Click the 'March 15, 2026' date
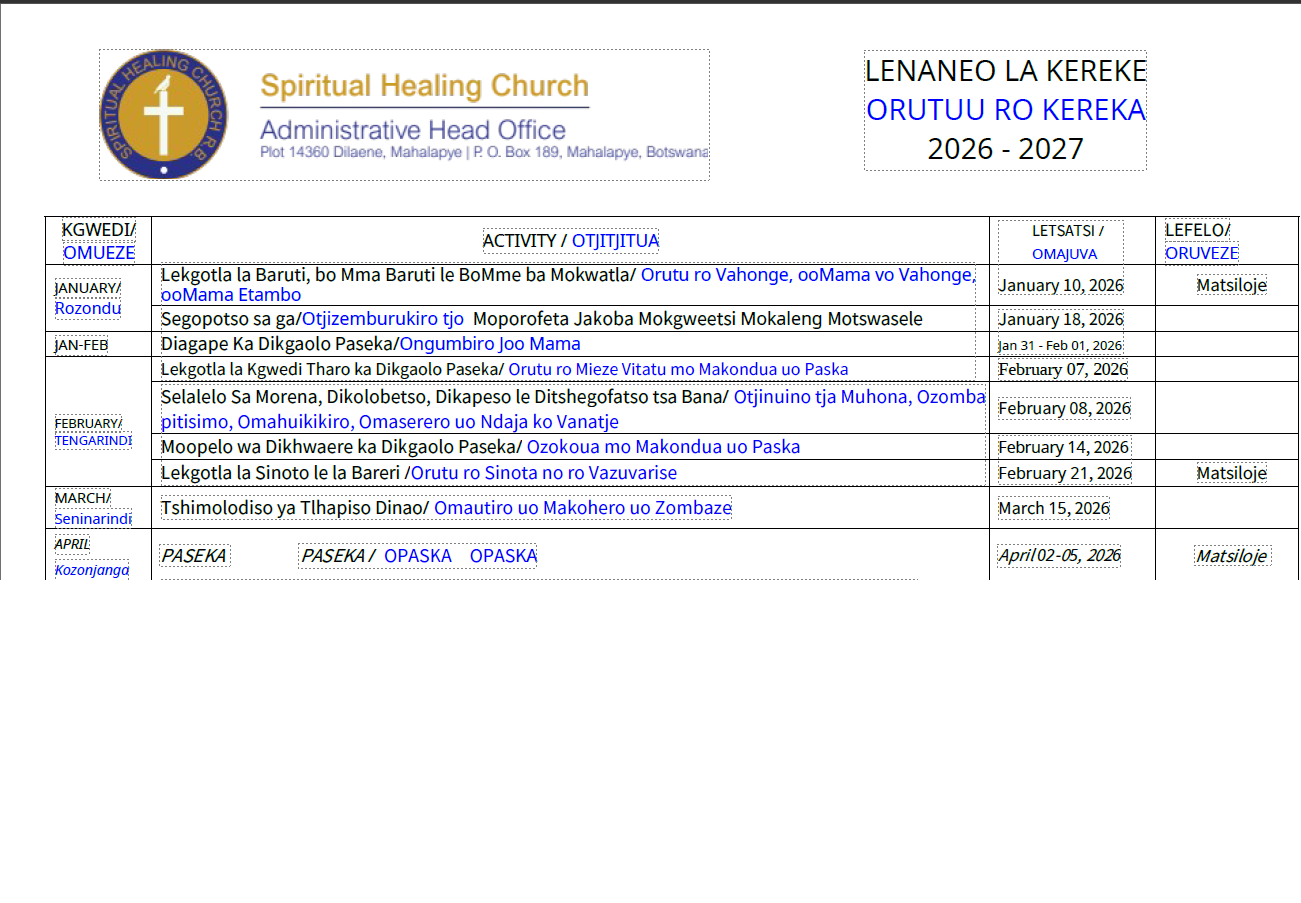 pos(1054,508)
